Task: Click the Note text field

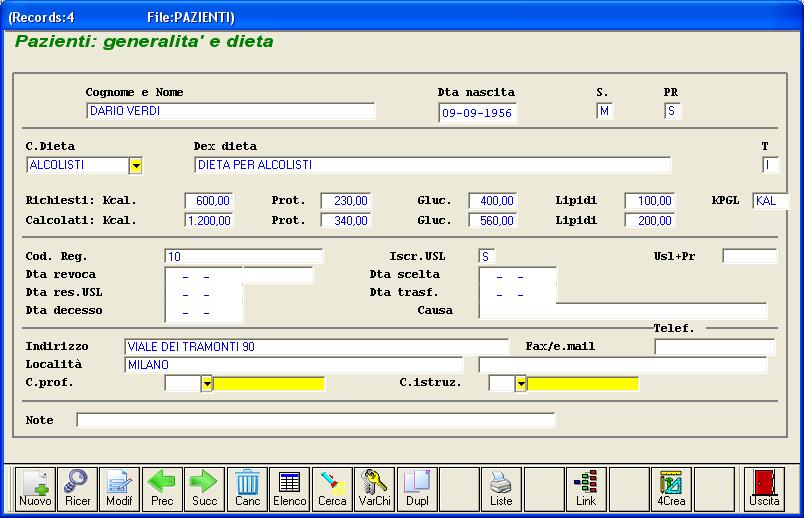Action: tap(316, 420)
